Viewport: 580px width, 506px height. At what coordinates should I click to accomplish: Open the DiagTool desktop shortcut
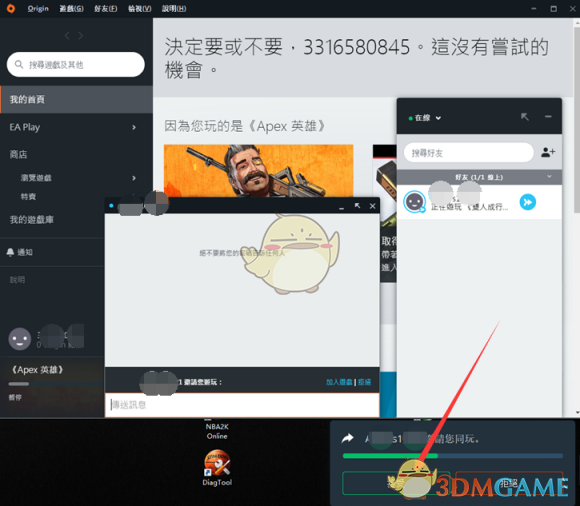(217, 467)
